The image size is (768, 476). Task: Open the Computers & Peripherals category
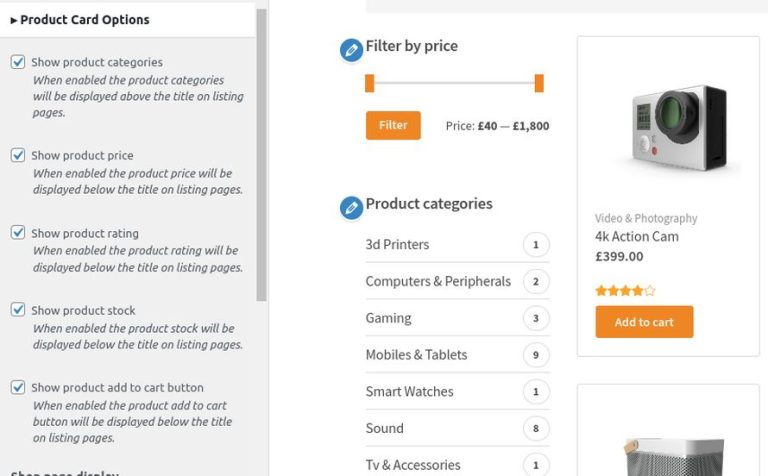(x=438, y=281)
